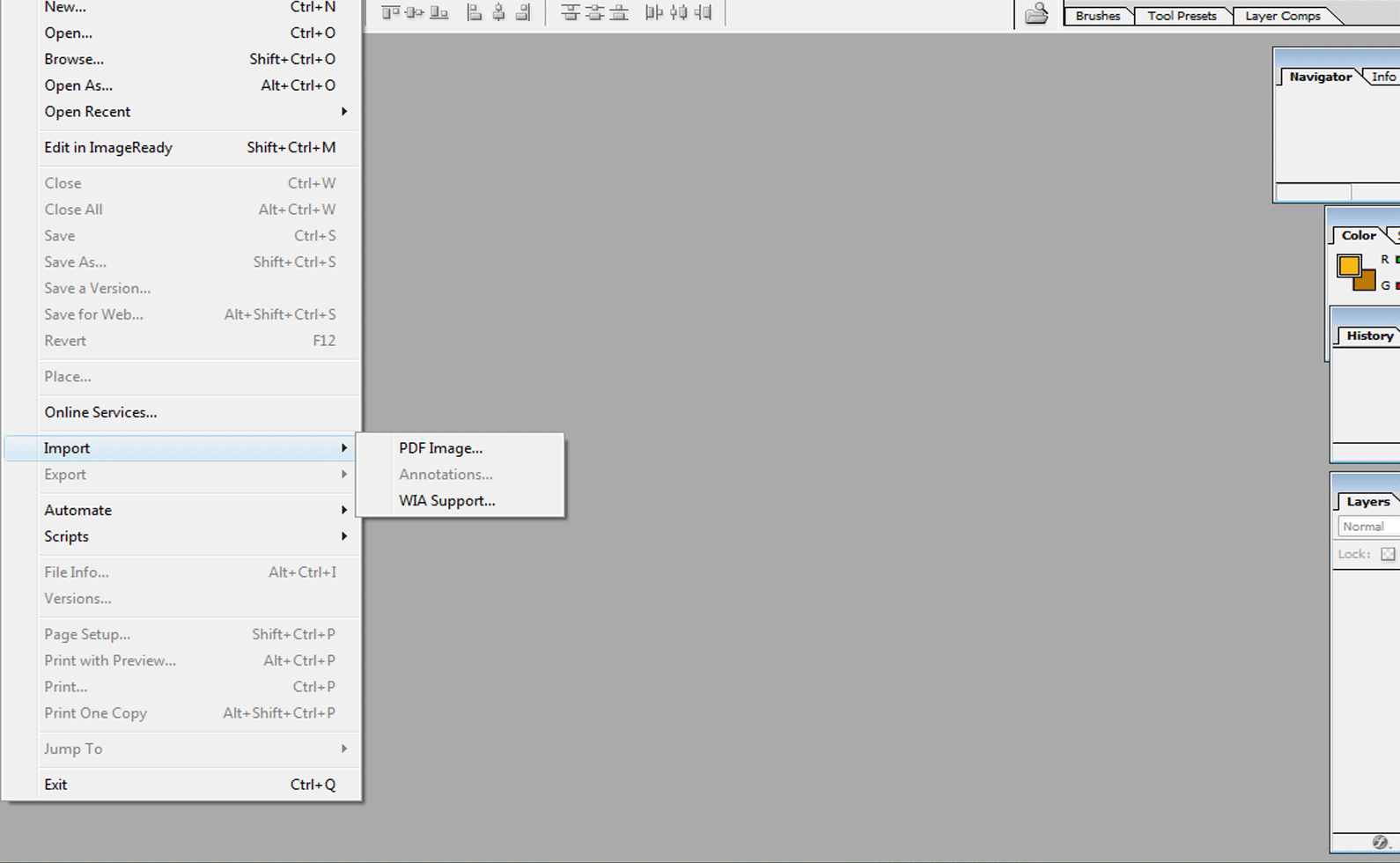Toggle the Lock transparent pixels box

pos(1388,554)
